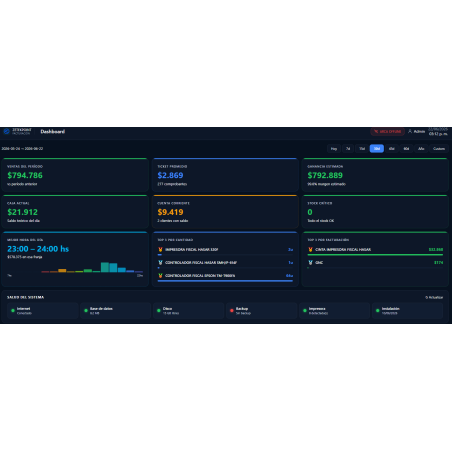Select the Año period filter
Viewport: 452px width, 452px height.
[421, 149]
